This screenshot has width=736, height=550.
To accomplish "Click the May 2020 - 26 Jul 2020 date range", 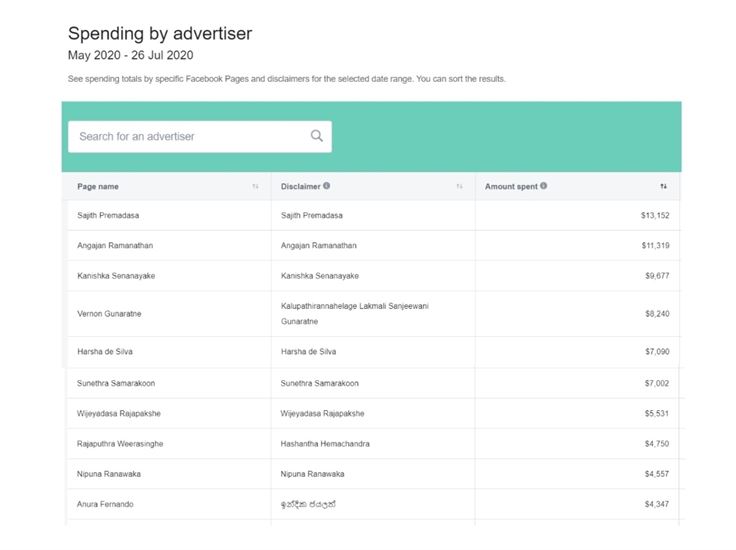I will click(x=130, y=55).
